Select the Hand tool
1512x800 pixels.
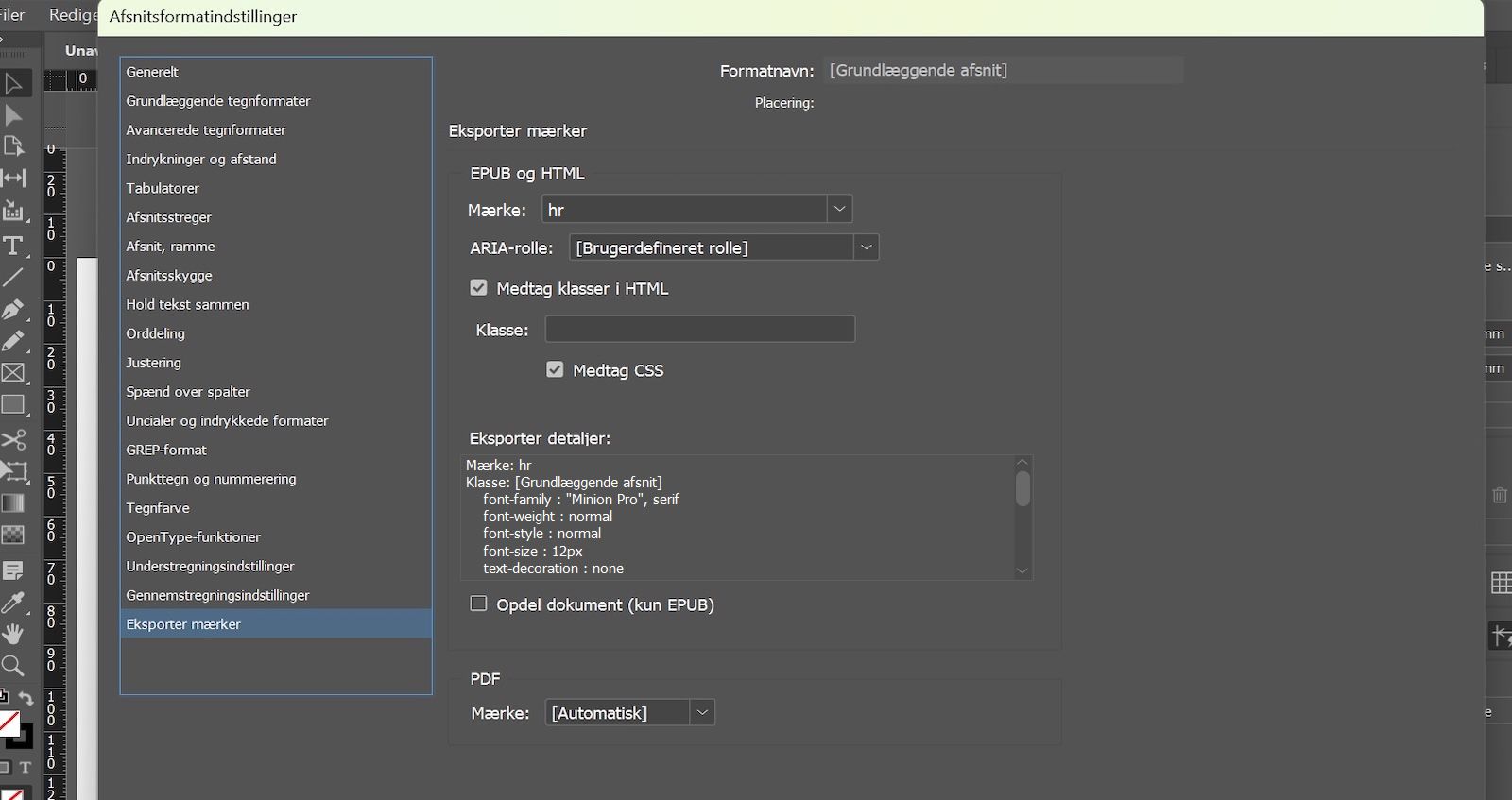point(13,634)
